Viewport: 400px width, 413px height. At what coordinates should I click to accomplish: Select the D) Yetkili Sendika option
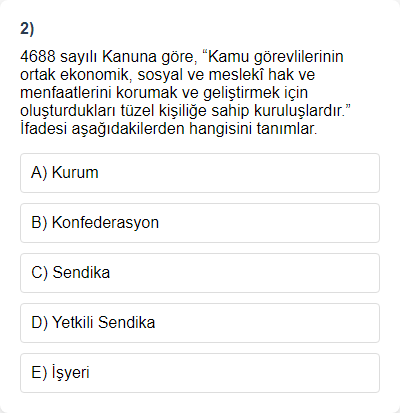pyautogui.click(x=200, y=323)
